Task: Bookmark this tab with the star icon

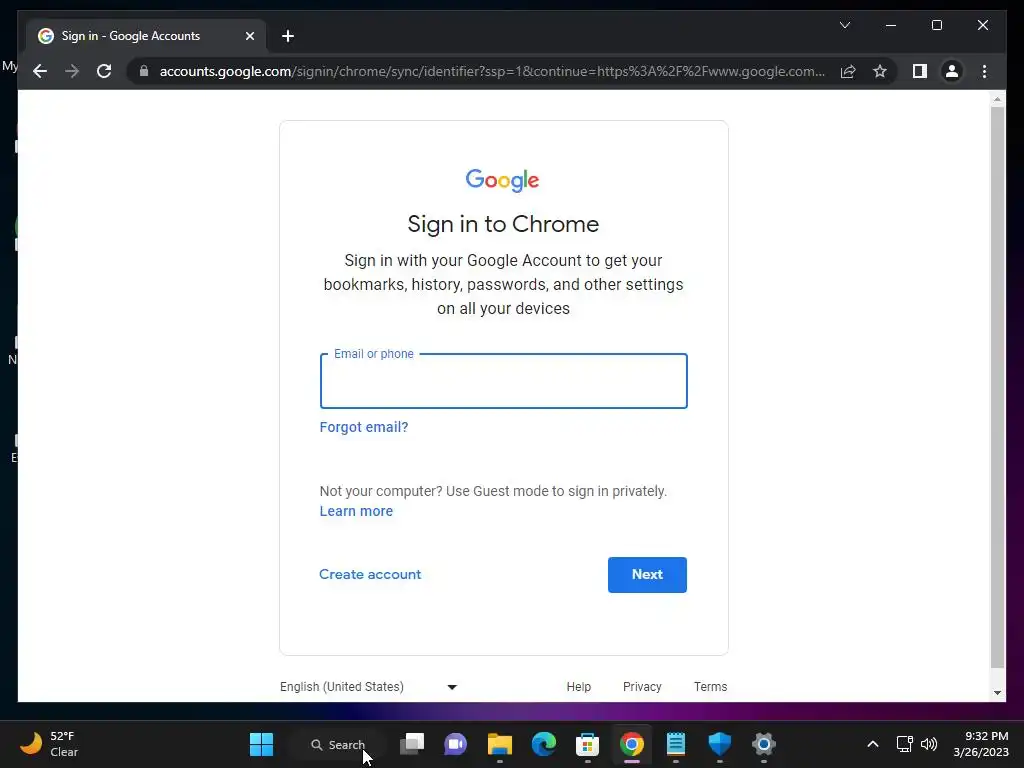Action: tap(880, 71)
